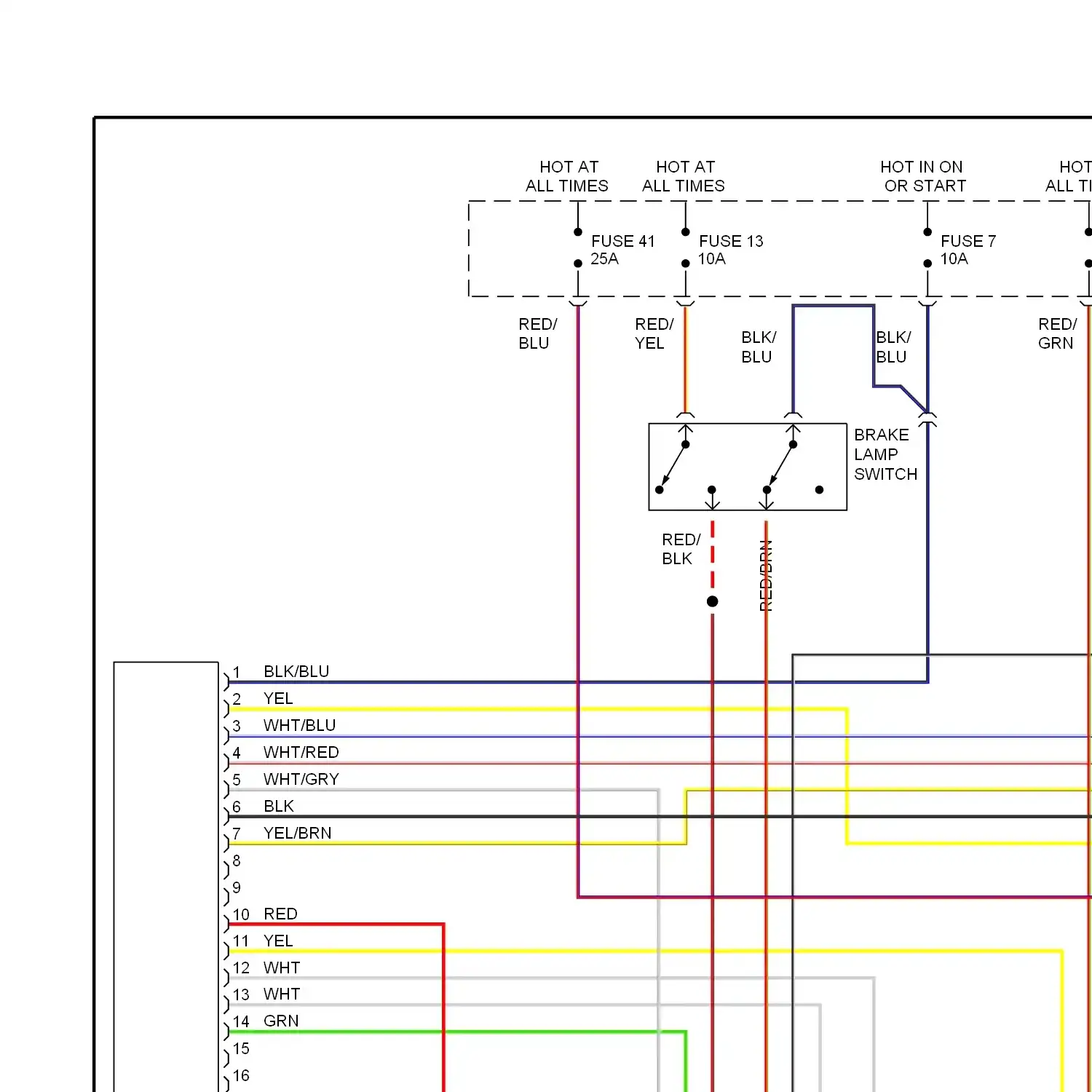Image resolution: width=1092 pixels, height=1092 pixels.
Task: Select "HOT AT ALL TIMES" over FUSE 41
Action: tap(567, 176)
